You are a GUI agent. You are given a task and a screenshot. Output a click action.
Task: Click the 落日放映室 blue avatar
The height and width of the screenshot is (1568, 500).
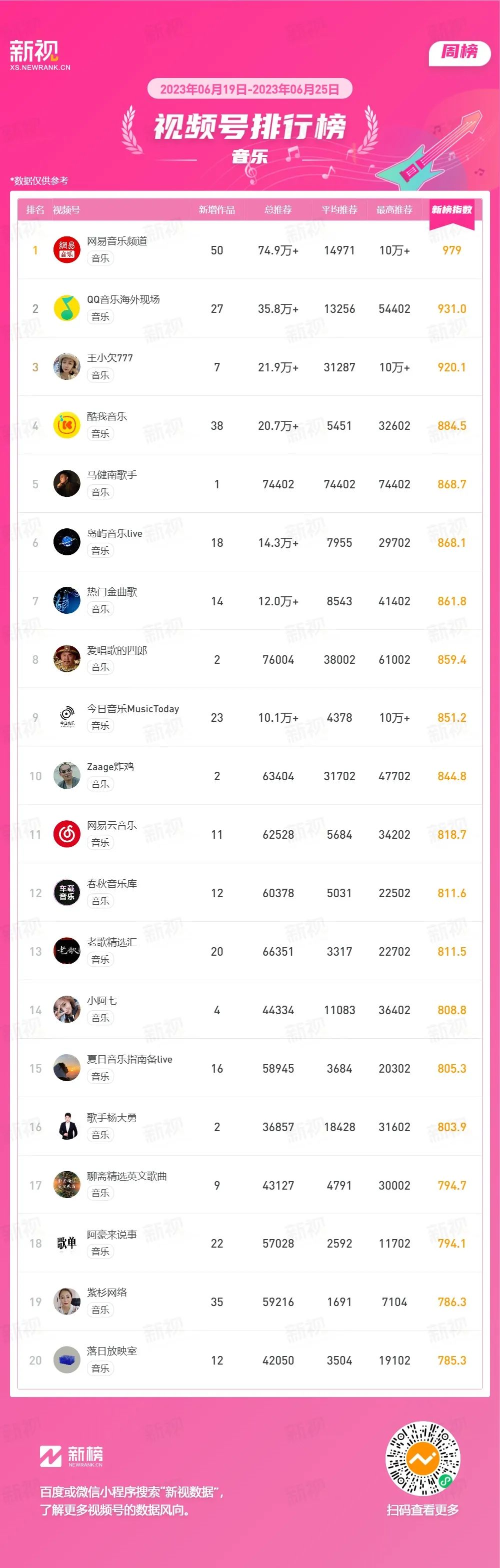(67, 1360)
